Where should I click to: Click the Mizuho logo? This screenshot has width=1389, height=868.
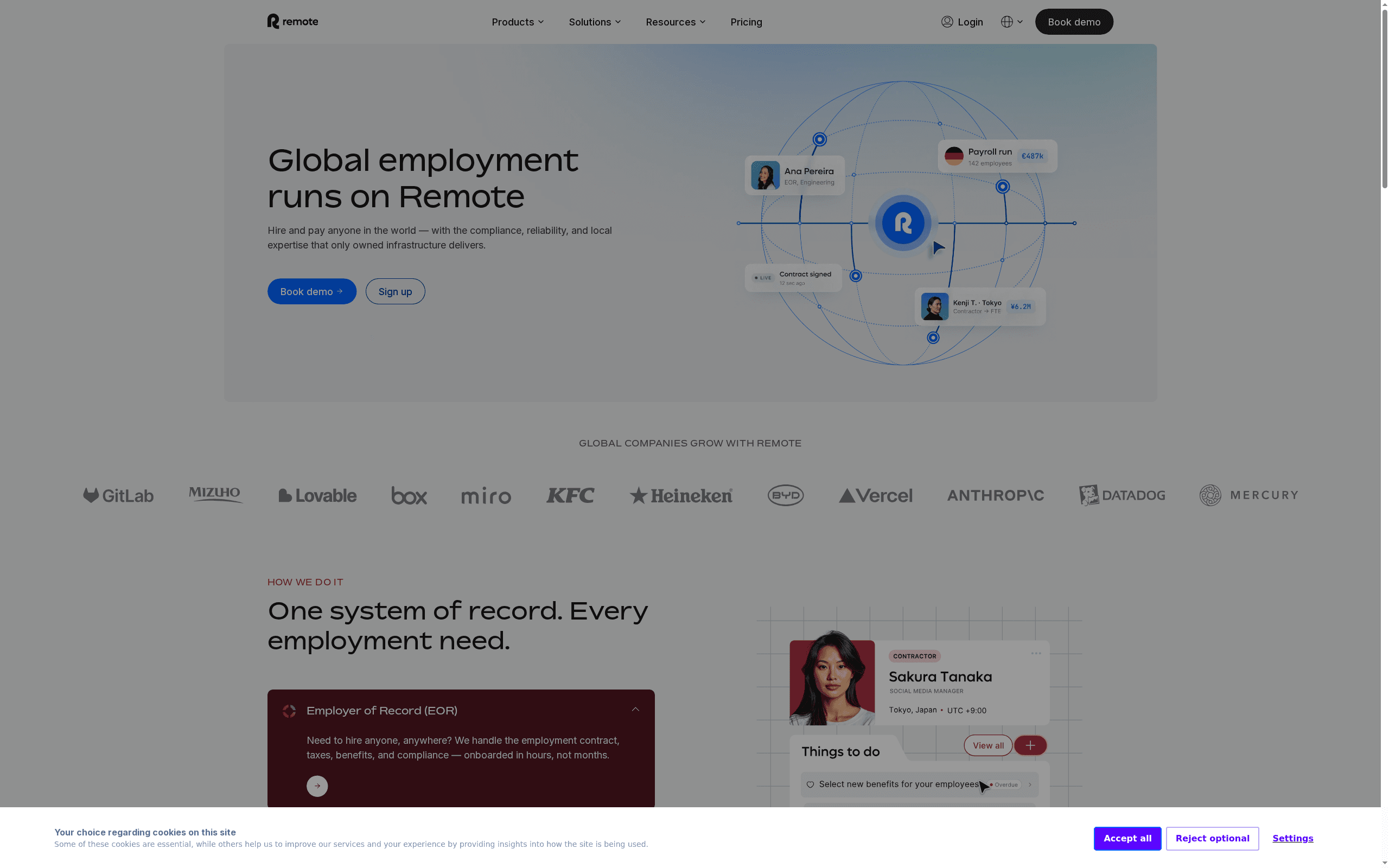(x=215, y=494)
